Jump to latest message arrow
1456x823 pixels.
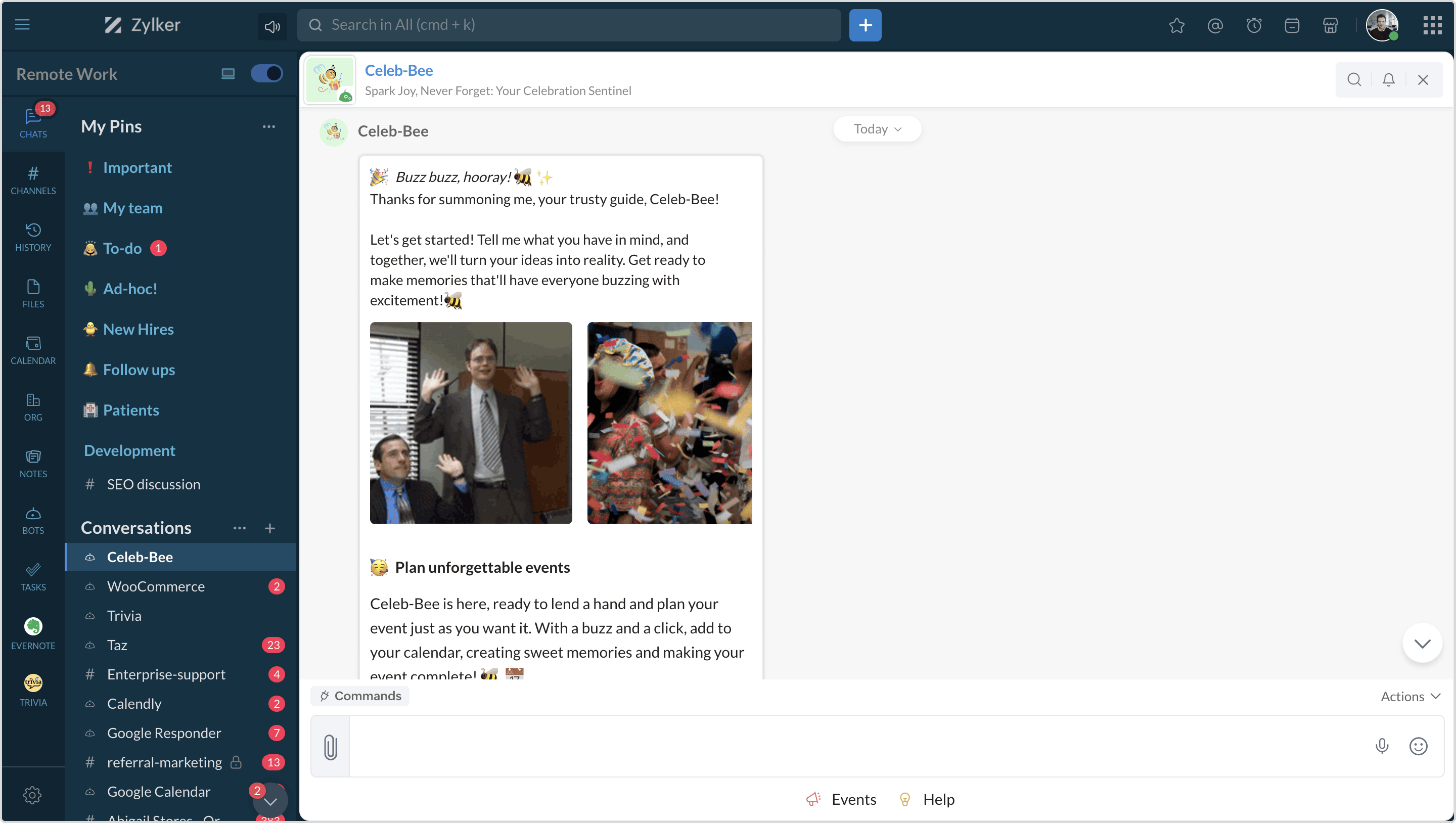click(1422, 643)
